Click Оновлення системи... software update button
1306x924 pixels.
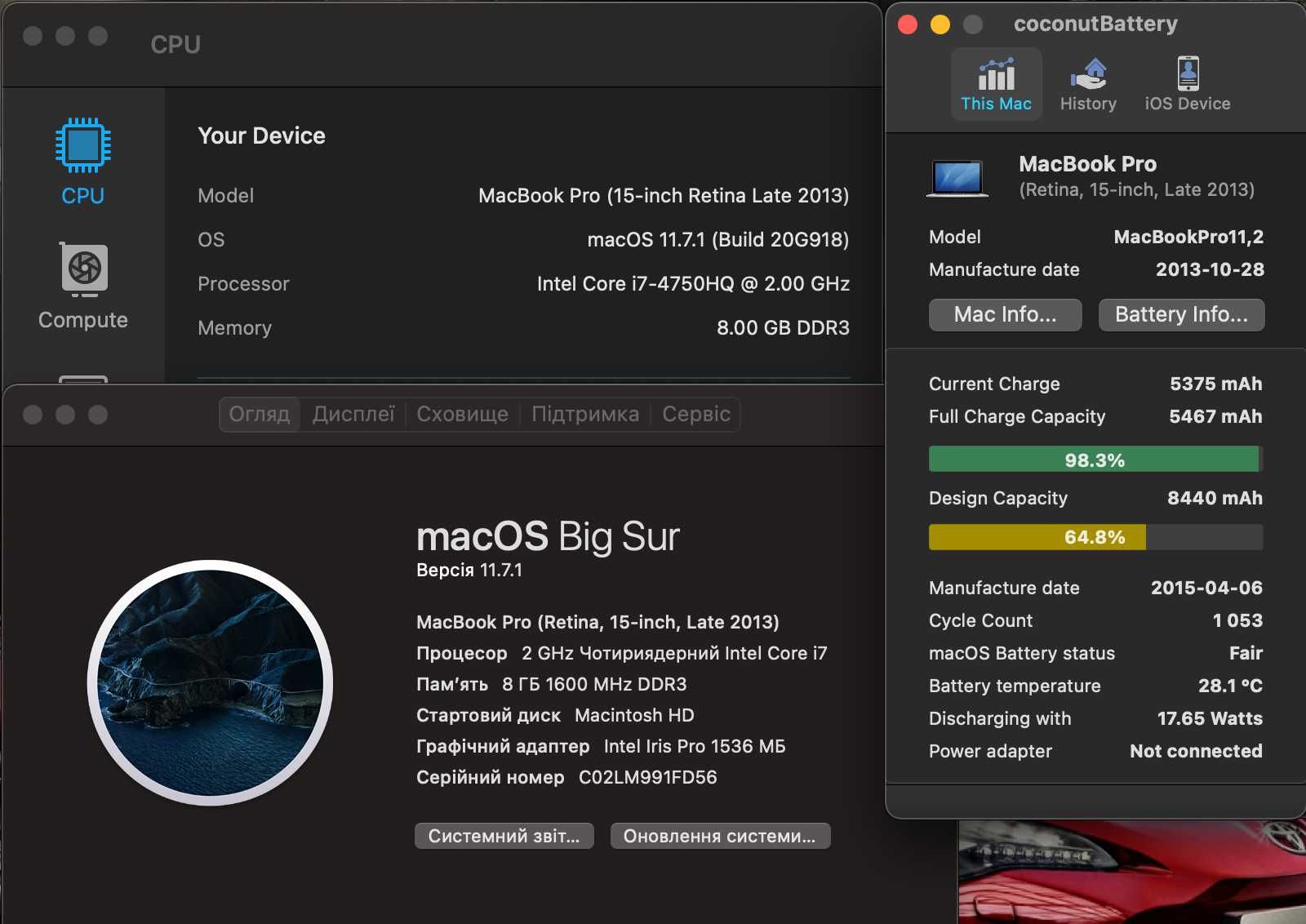720,836
